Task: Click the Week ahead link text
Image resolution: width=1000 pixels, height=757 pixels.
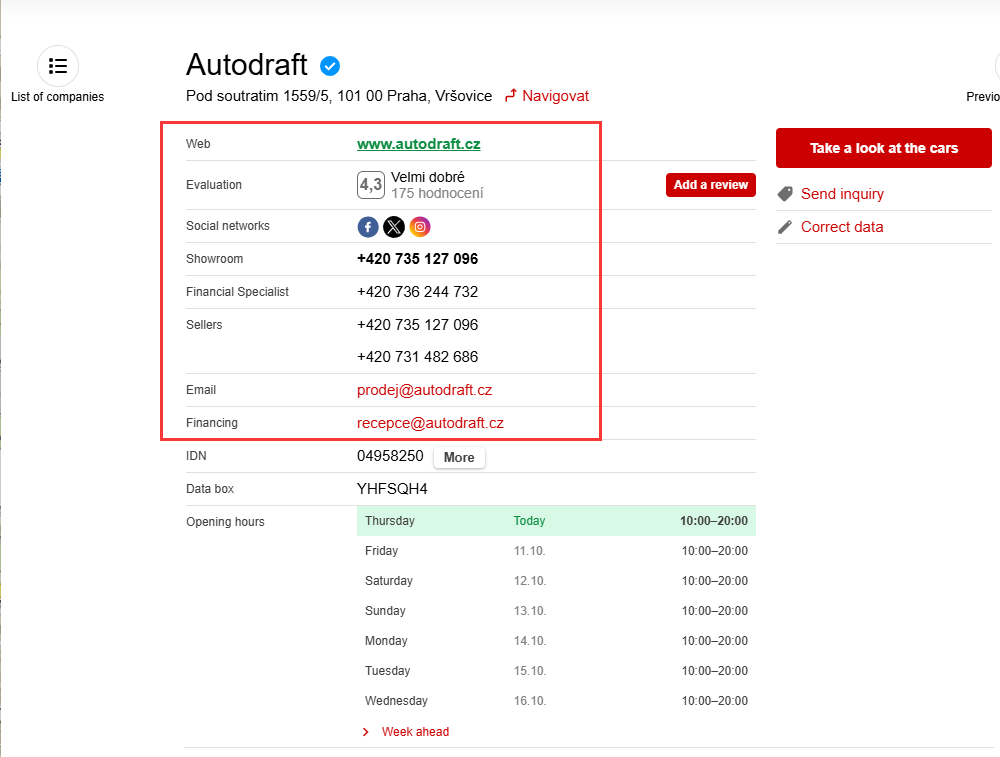Action: [415, 732]
